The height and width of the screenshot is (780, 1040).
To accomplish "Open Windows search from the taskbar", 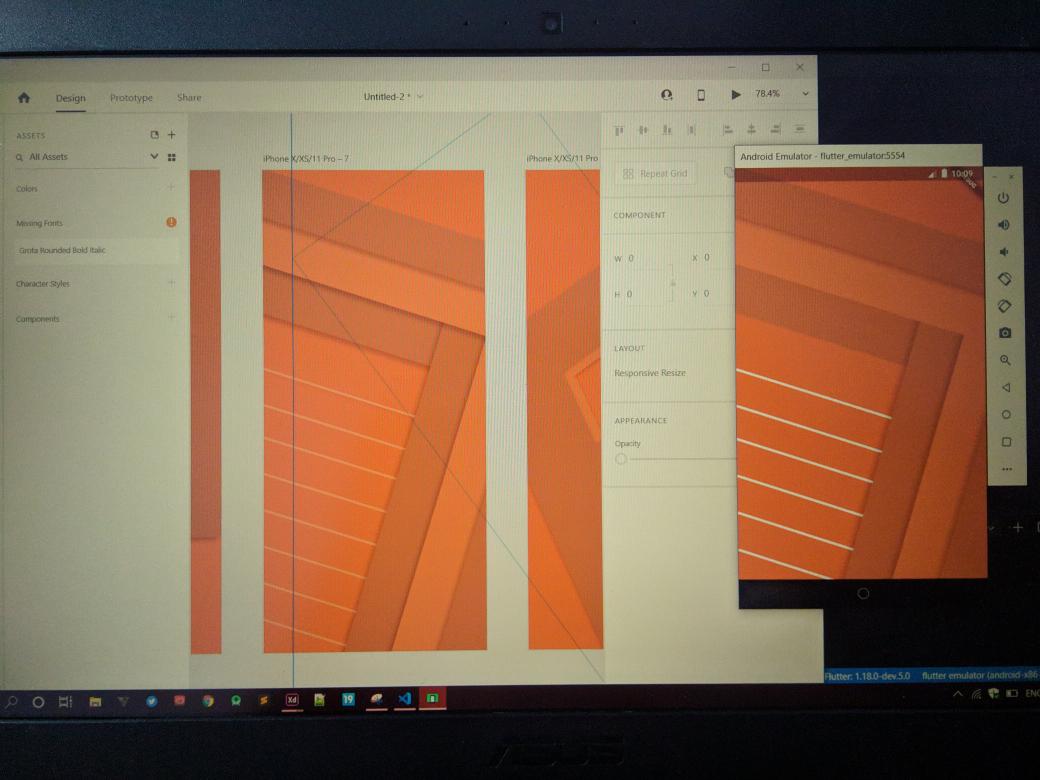I will (x=11, y=701).
